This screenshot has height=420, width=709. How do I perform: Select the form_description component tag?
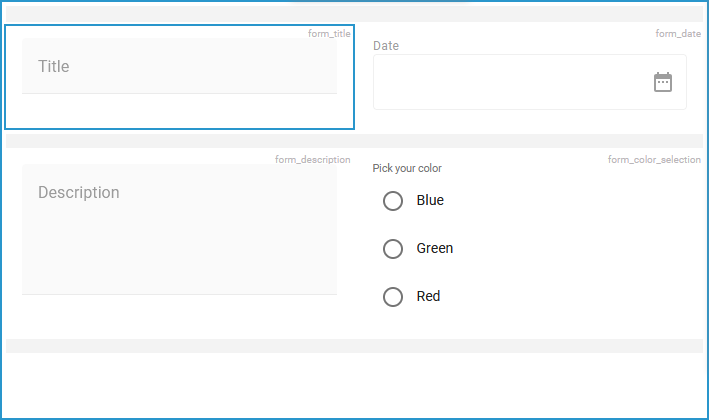pos(312,160)
